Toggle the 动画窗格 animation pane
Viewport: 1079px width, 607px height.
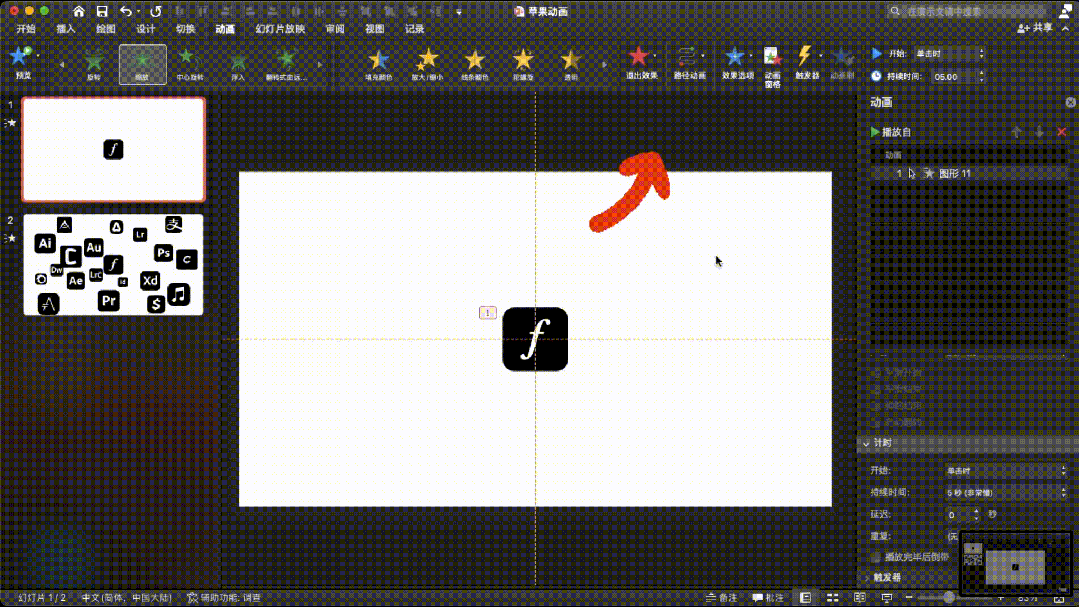point(773,66)
